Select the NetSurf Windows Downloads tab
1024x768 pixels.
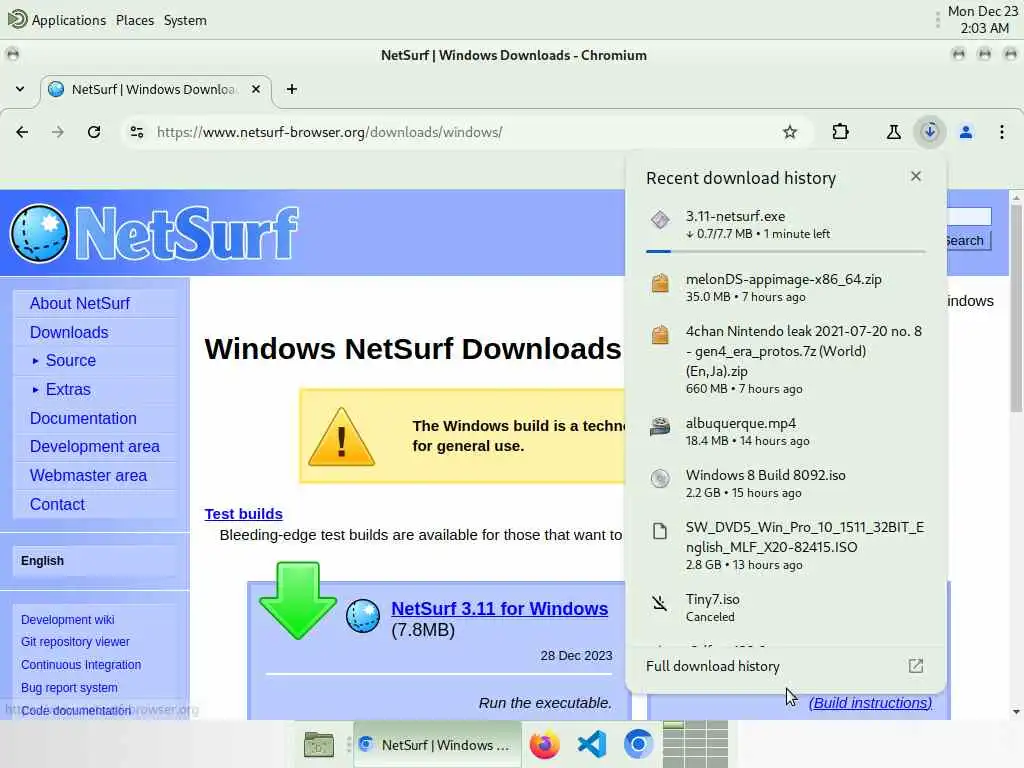coord(157,89)
